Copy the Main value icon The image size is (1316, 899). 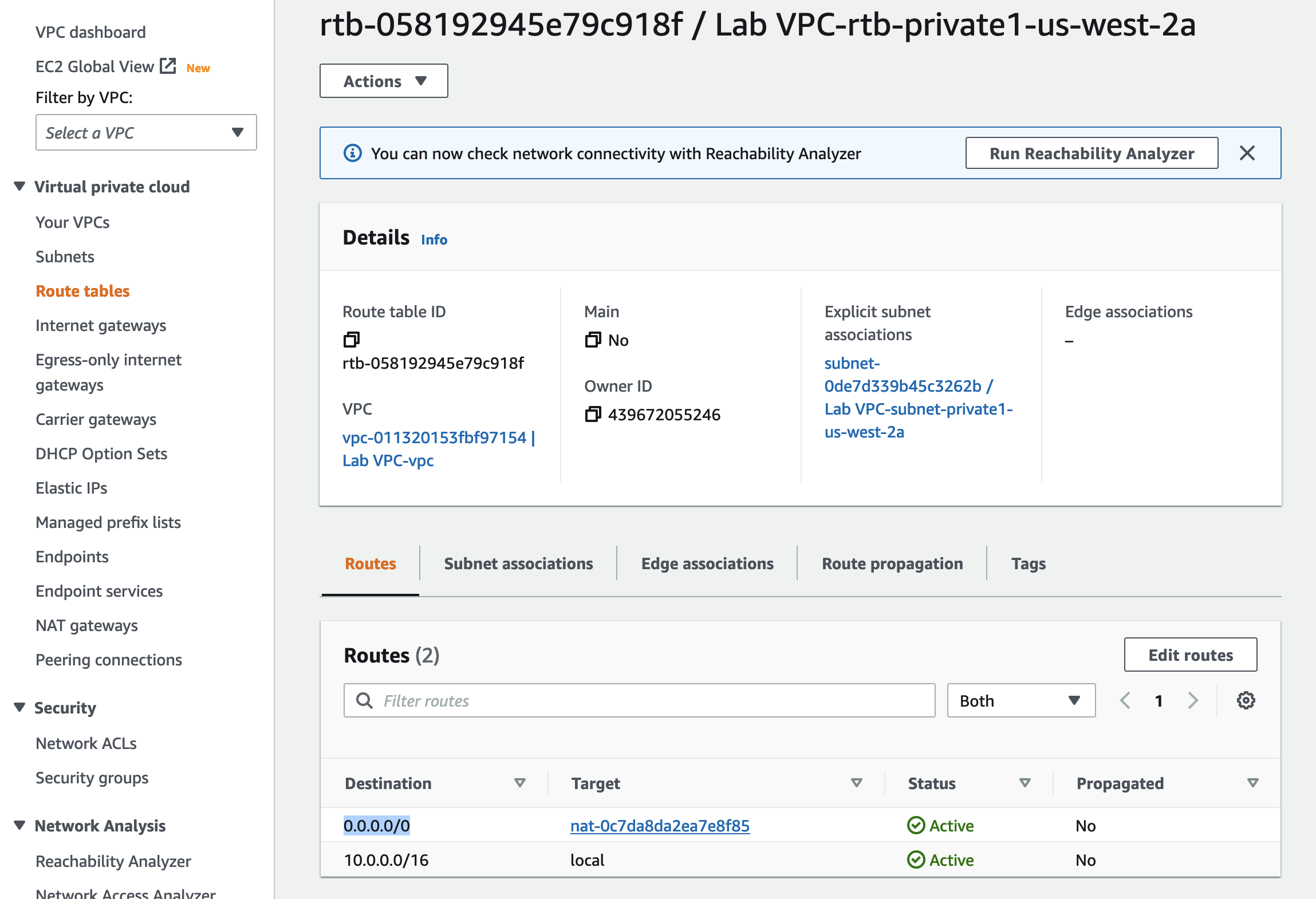593,340
